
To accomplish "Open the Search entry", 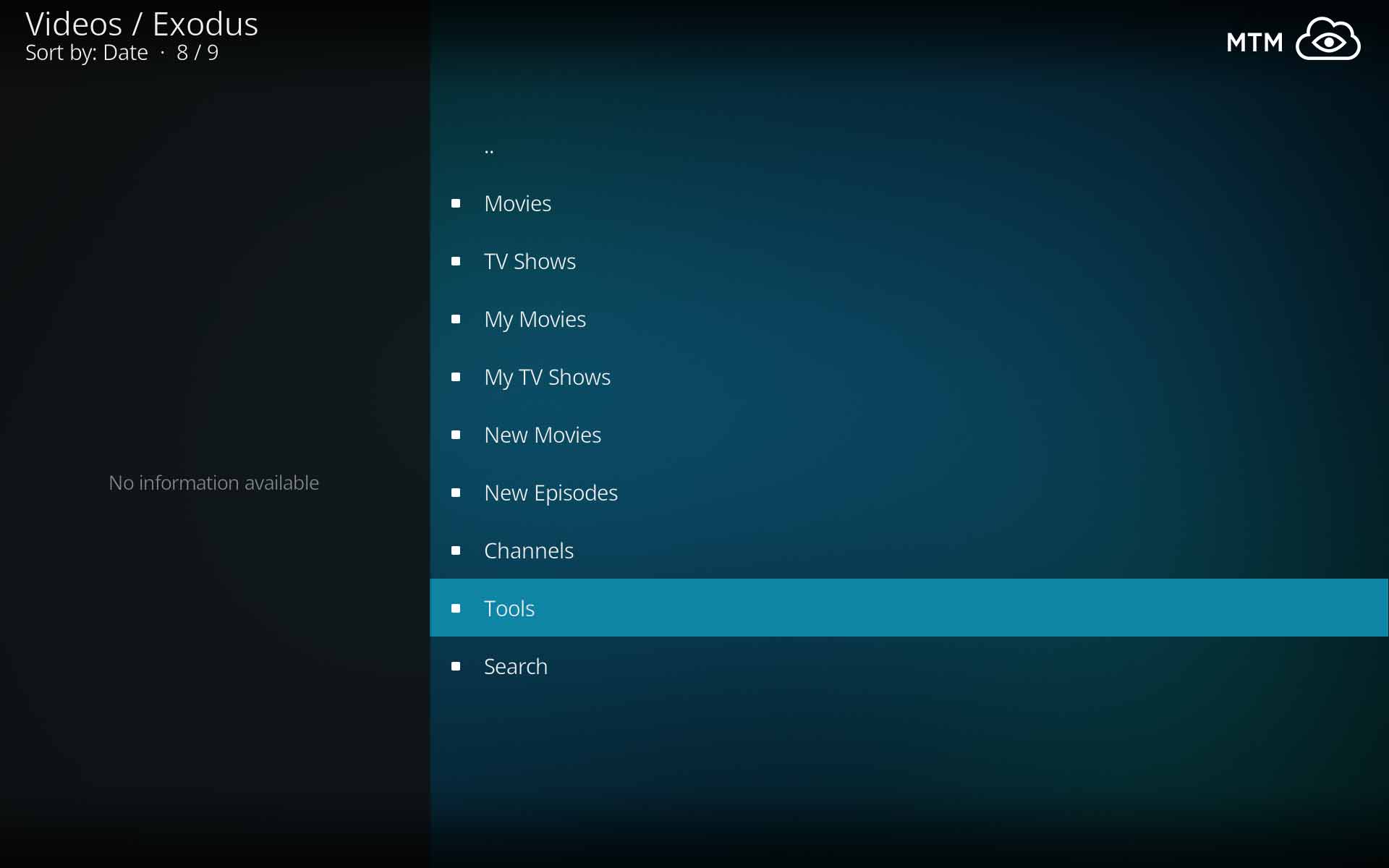I will point(909,666).
